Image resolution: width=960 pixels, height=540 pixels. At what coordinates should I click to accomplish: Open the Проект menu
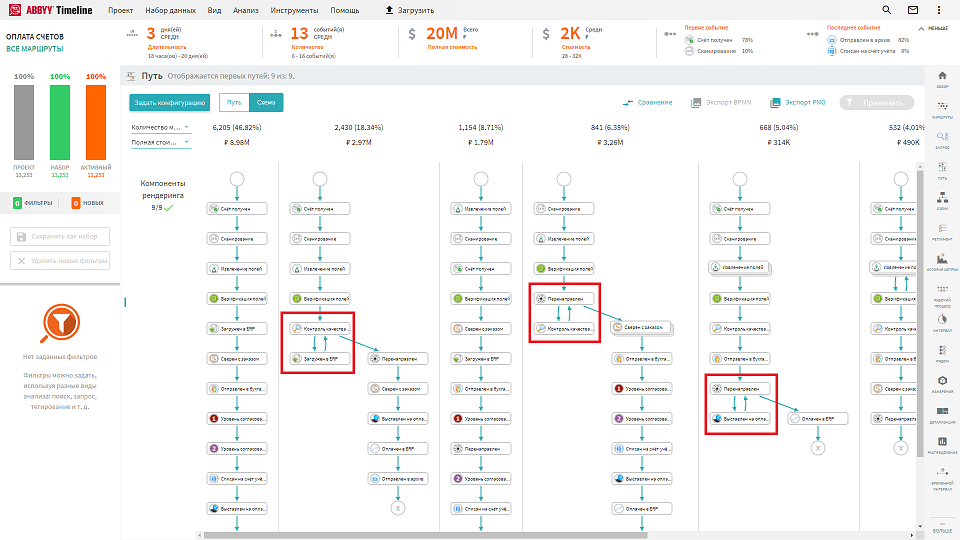121,10
